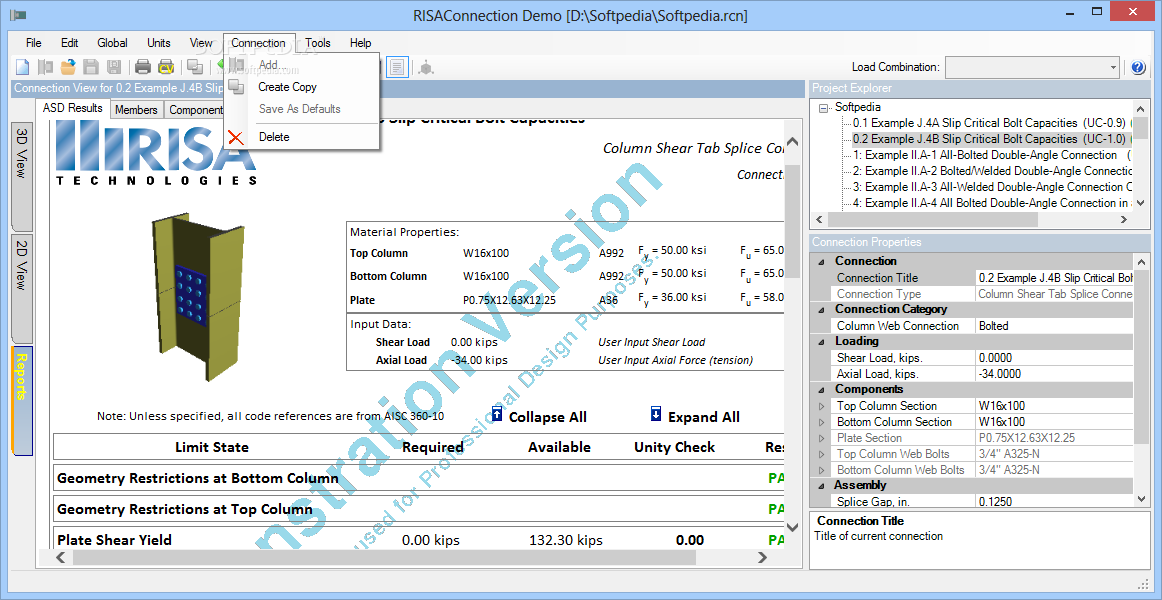Click the Collapse All link
The height and width of the screenshot is (600, 1162).
click(548, 417)
